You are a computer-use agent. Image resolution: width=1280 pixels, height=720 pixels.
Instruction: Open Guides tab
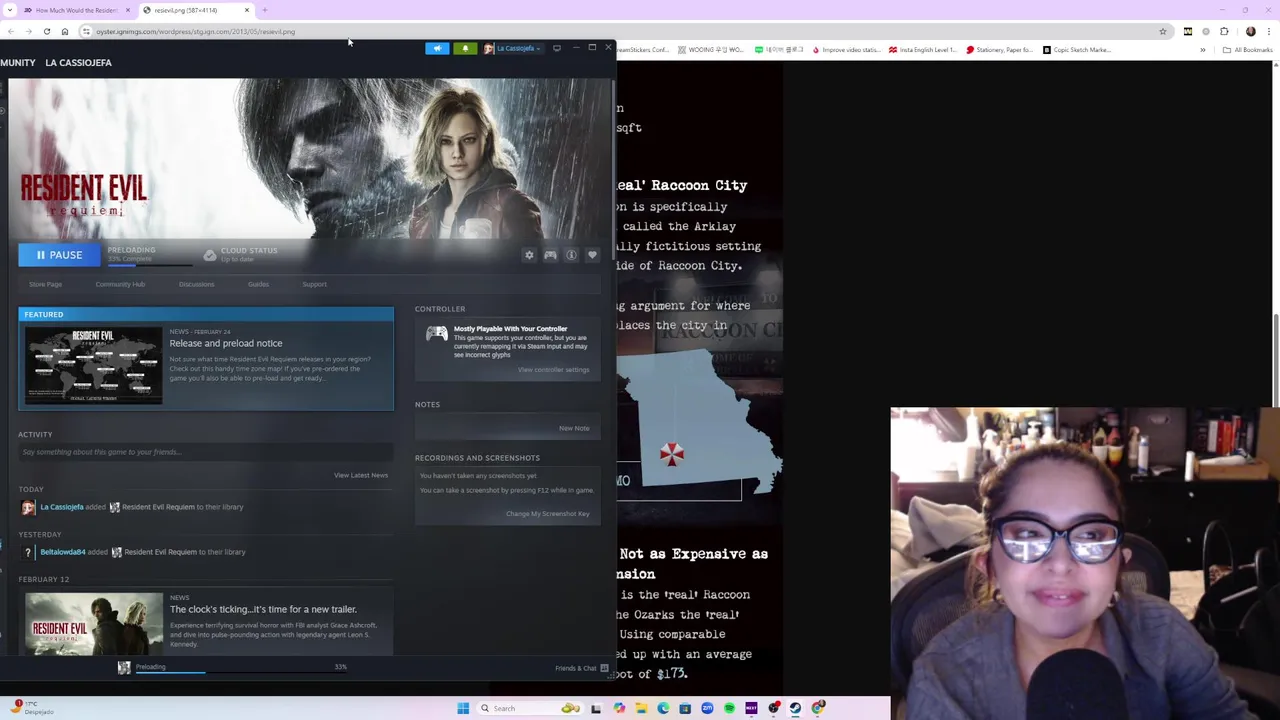click(x=258, y=284)
